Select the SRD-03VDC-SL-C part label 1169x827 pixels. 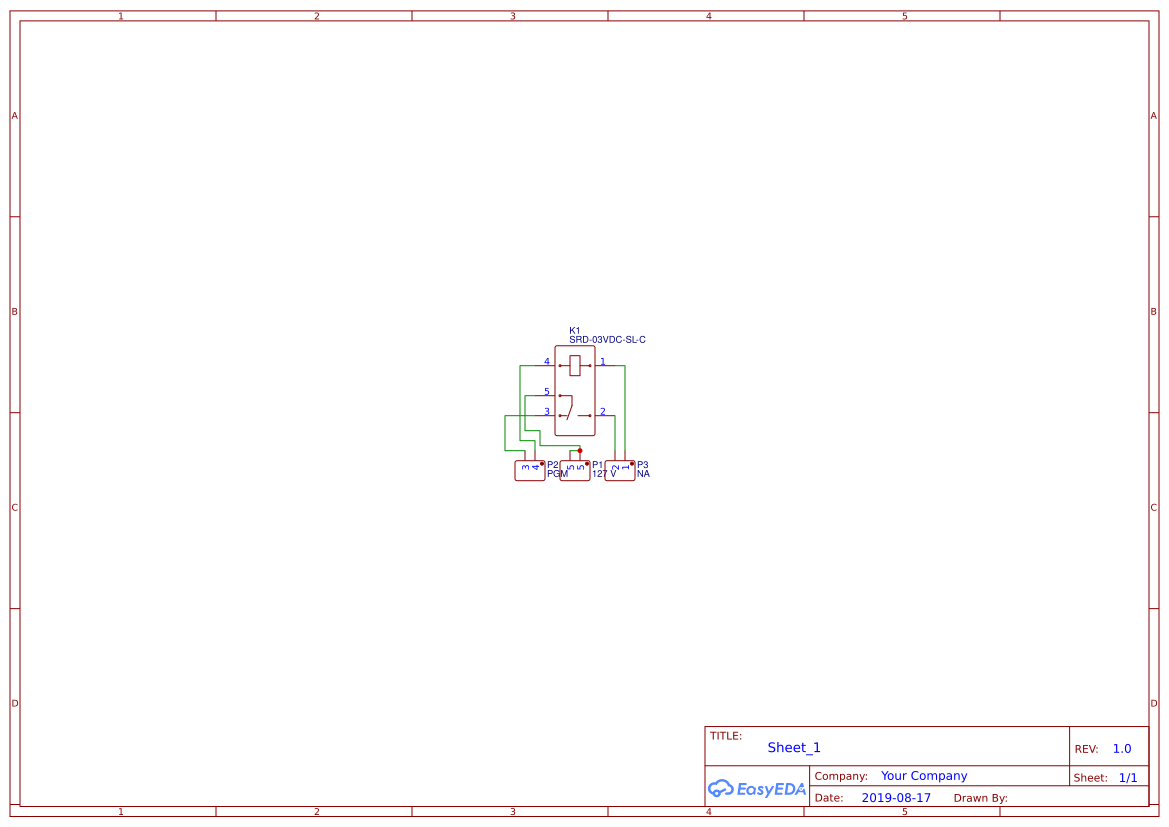click(x=606, y=339)
